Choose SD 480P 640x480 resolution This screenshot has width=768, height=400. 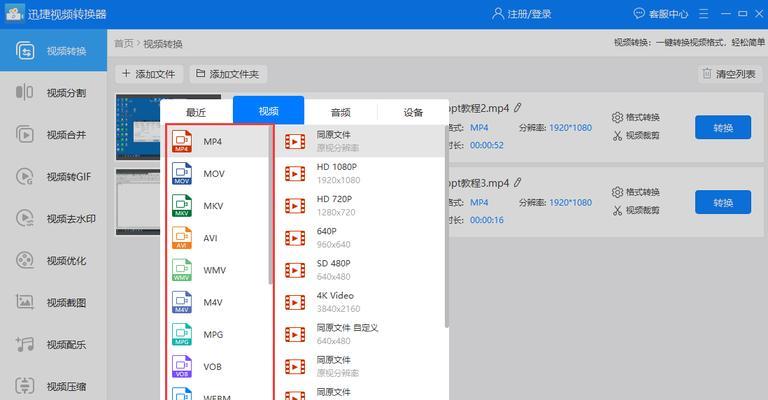click(x=360, y=270)
